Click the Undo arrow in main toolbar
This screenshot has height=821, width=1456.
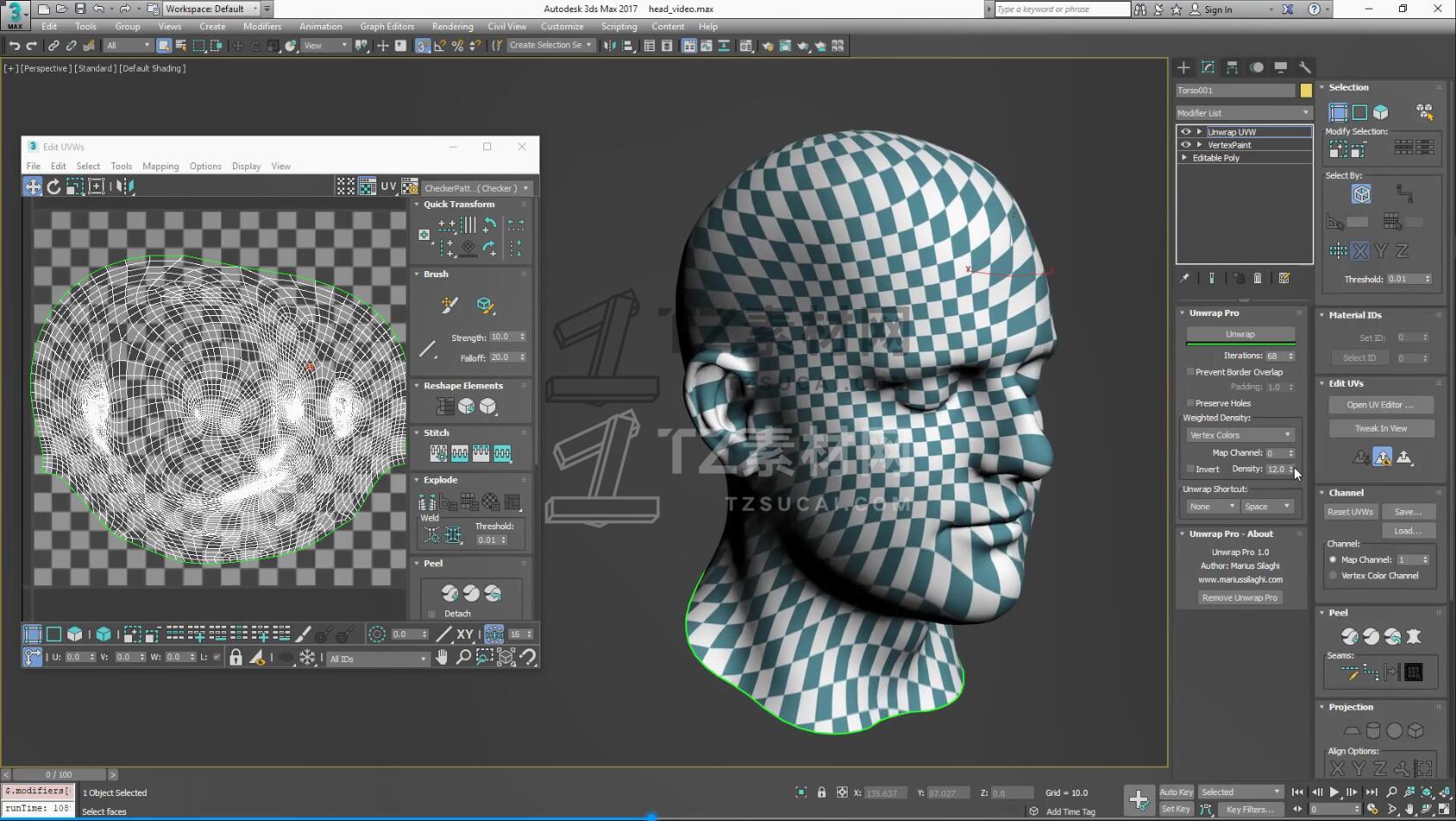point(14,46)
